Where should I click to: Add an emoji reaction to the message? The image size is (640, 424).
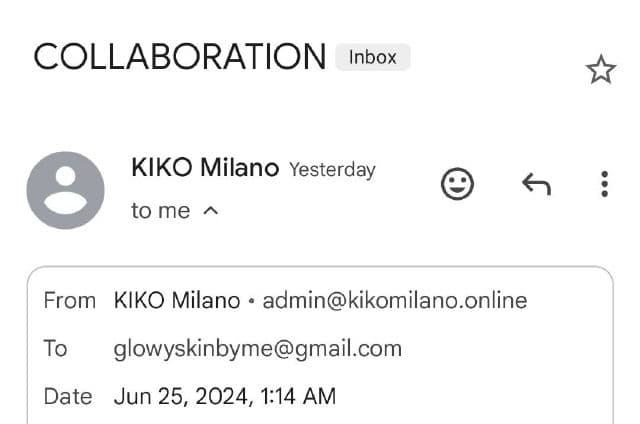(x=457, y=184)
